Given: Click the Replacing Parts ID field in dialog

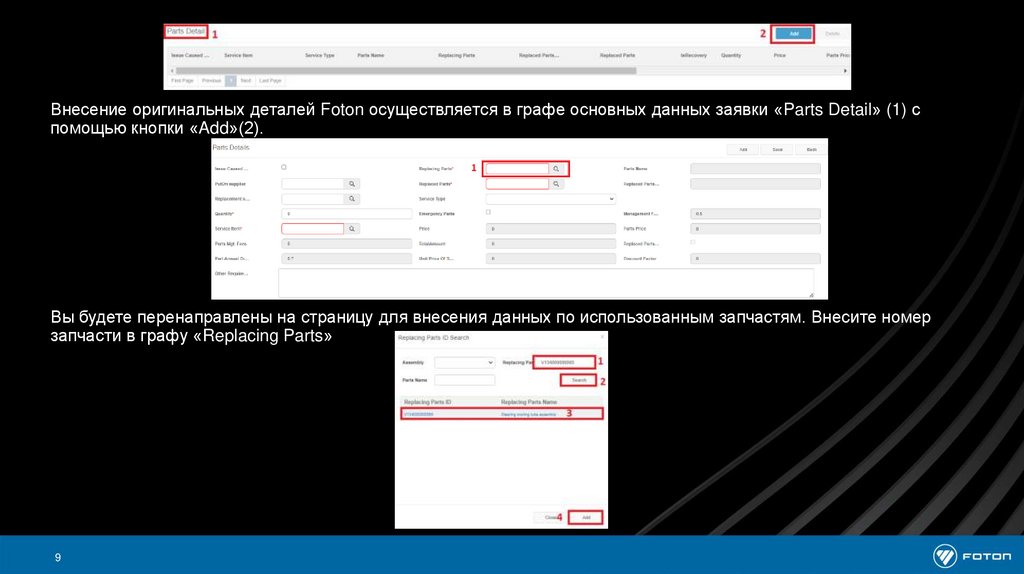Looking at the screenshot, I should pyautogui.click(x=564, y=362).
